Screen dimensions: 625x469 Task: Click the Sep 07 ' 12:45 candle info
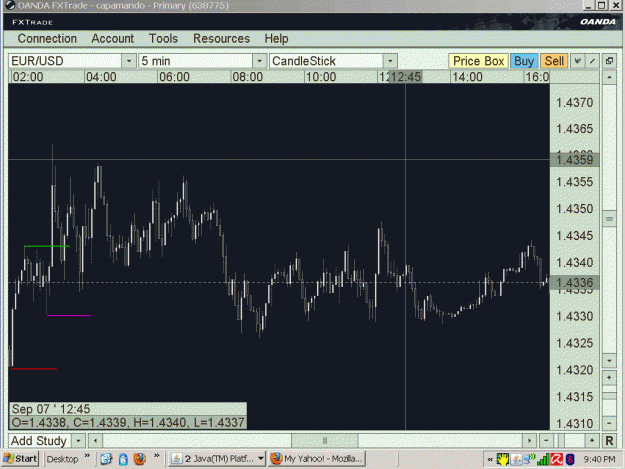[x=51, y=409]
